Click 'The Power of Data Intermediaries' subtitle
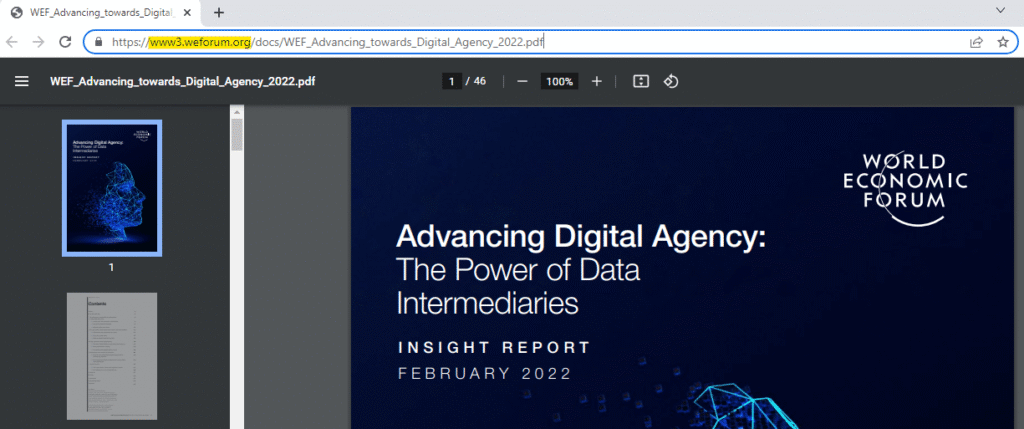This screenshot has height=429, width=1024. pyautogui.click(x=519, y=286)
